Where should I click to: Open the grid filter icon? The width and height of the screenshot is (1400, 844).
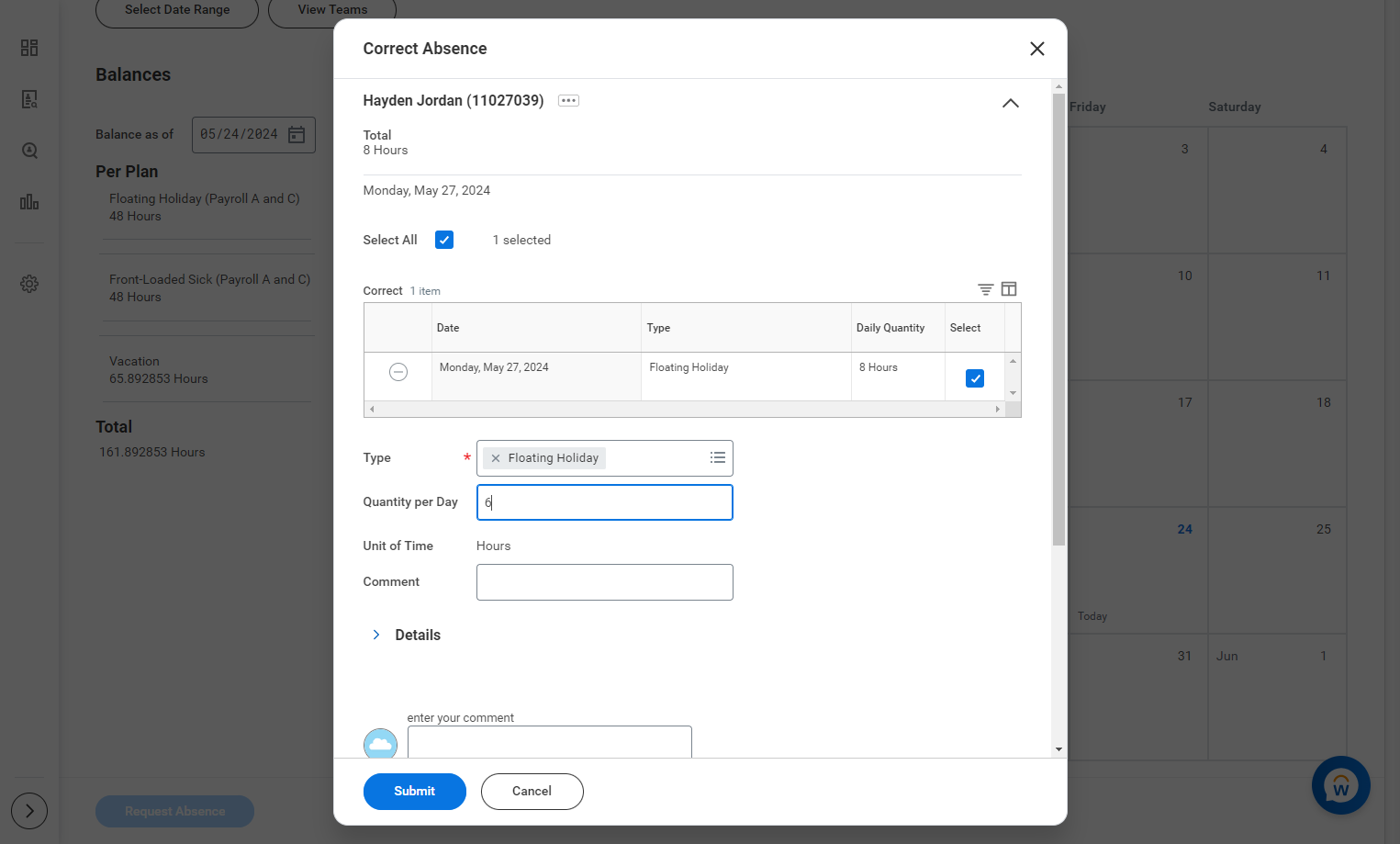[x=985, y=289]
